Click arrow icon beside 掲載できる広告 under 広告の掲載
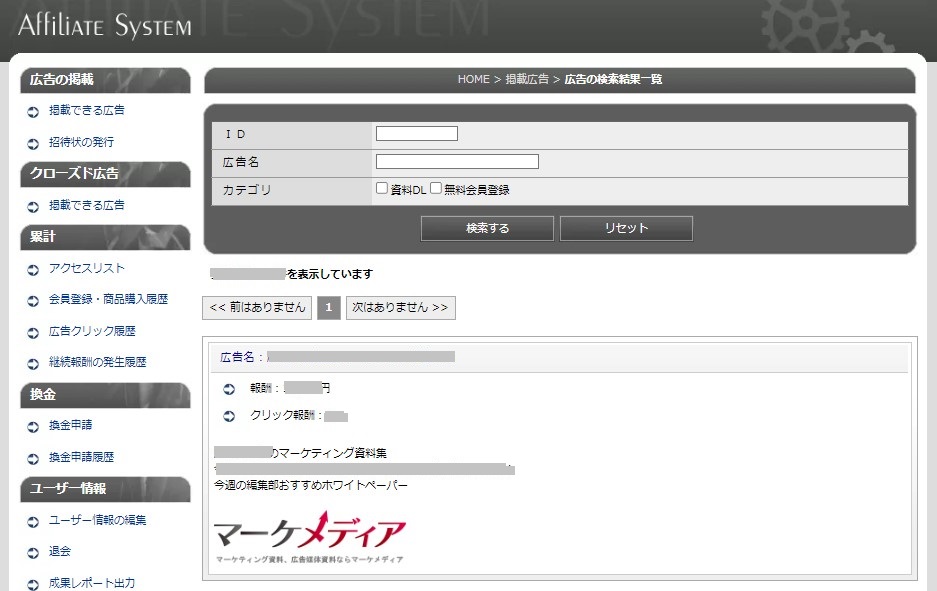Screen dimensions: 937x591 coord(33,112)
